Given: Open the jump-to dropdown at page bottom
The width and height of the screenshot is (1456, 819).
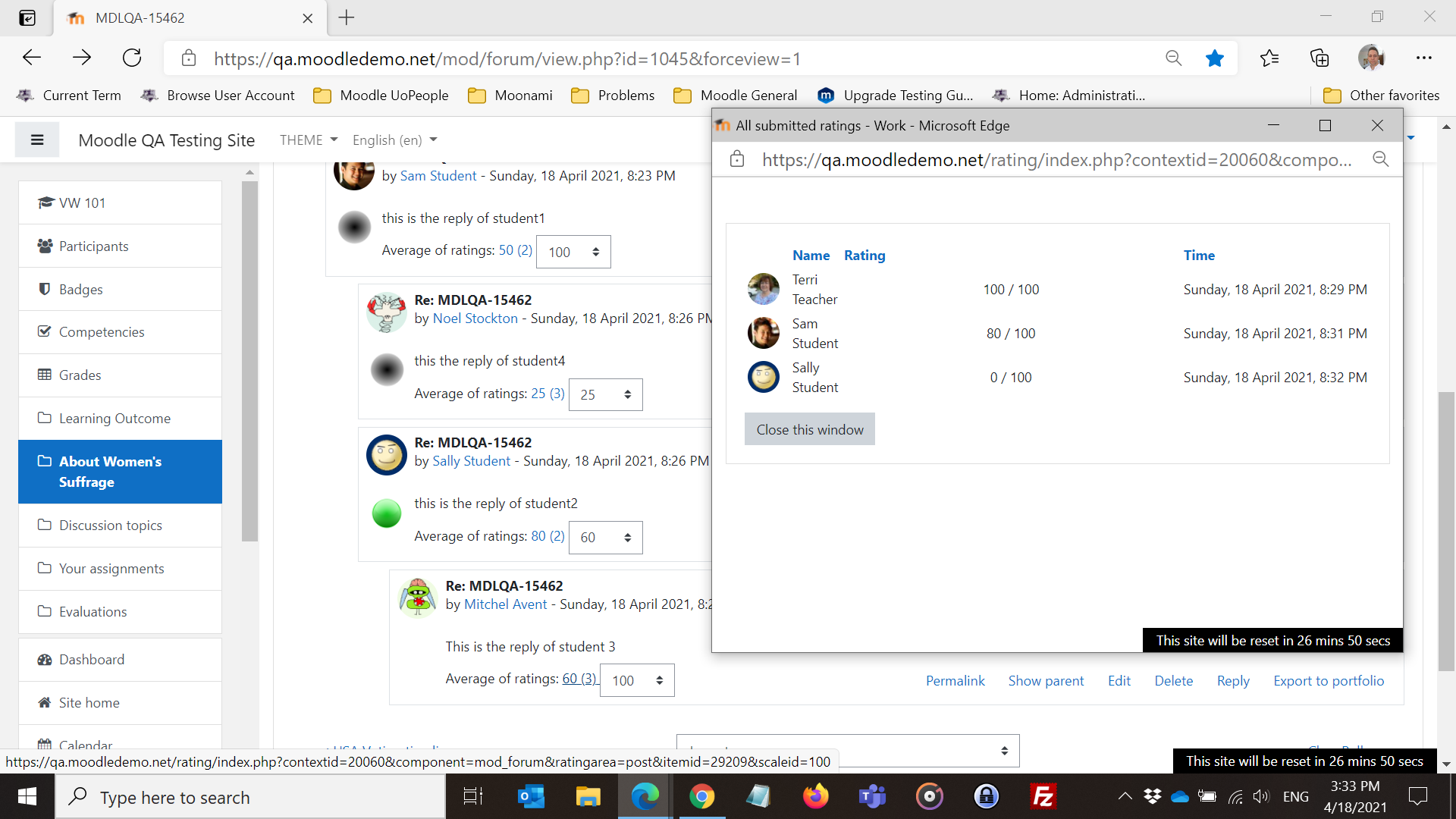Looking at the screenshot, I should [x=848, y=751].
